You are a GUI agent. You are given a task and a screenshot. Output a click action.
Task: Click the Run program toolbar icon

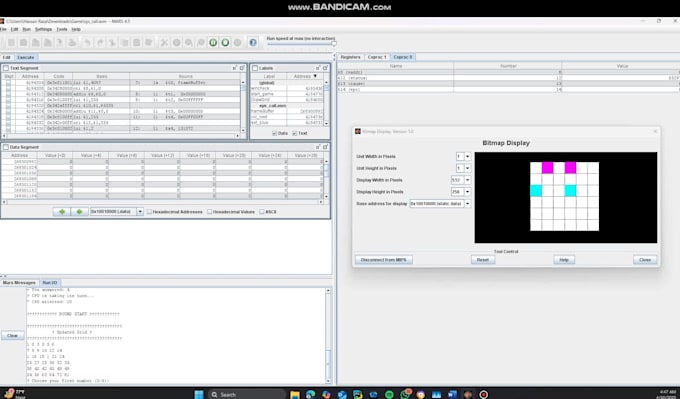(177, 43)
